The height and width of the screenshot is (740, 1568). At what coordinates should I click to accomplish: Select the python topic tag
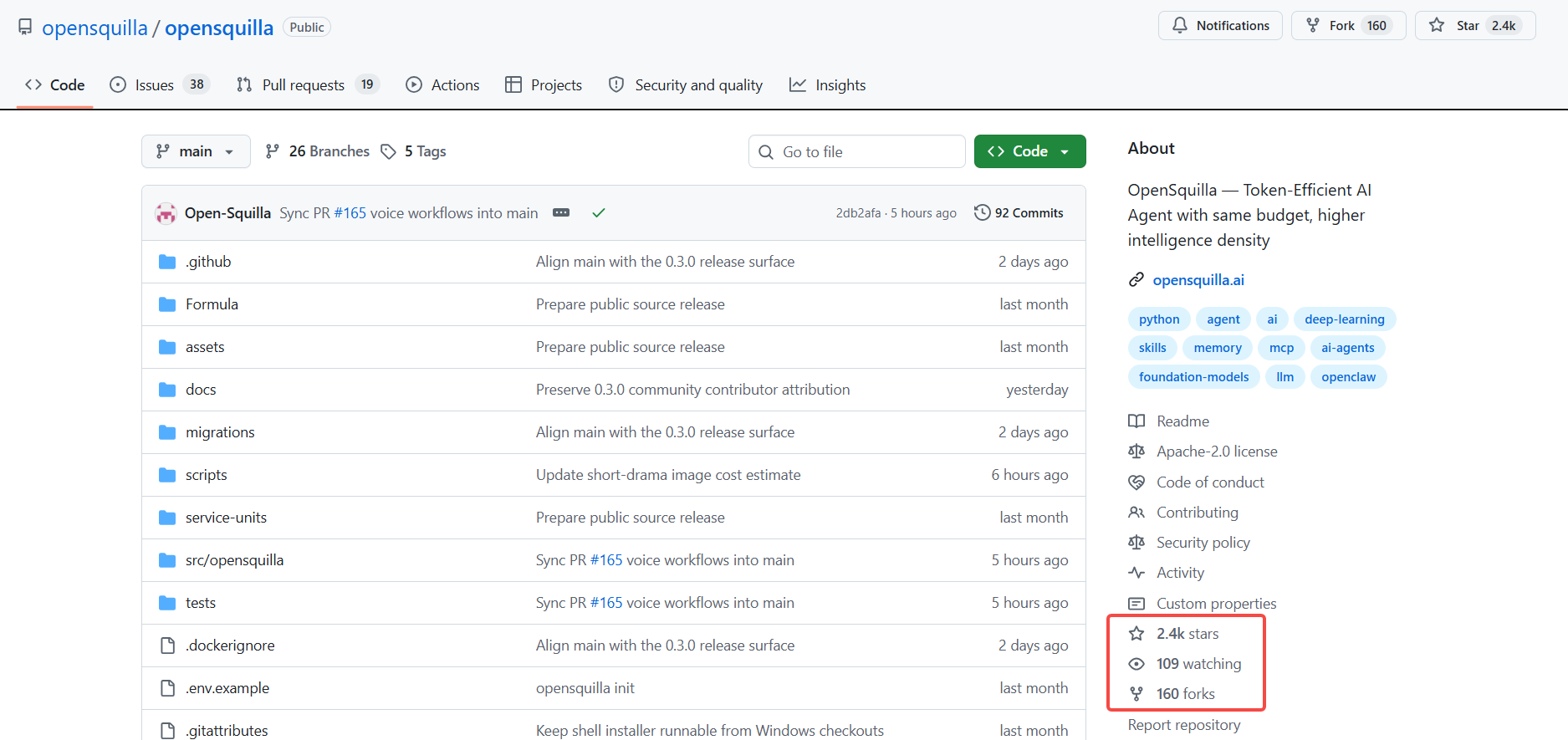tap(1159, 319)
